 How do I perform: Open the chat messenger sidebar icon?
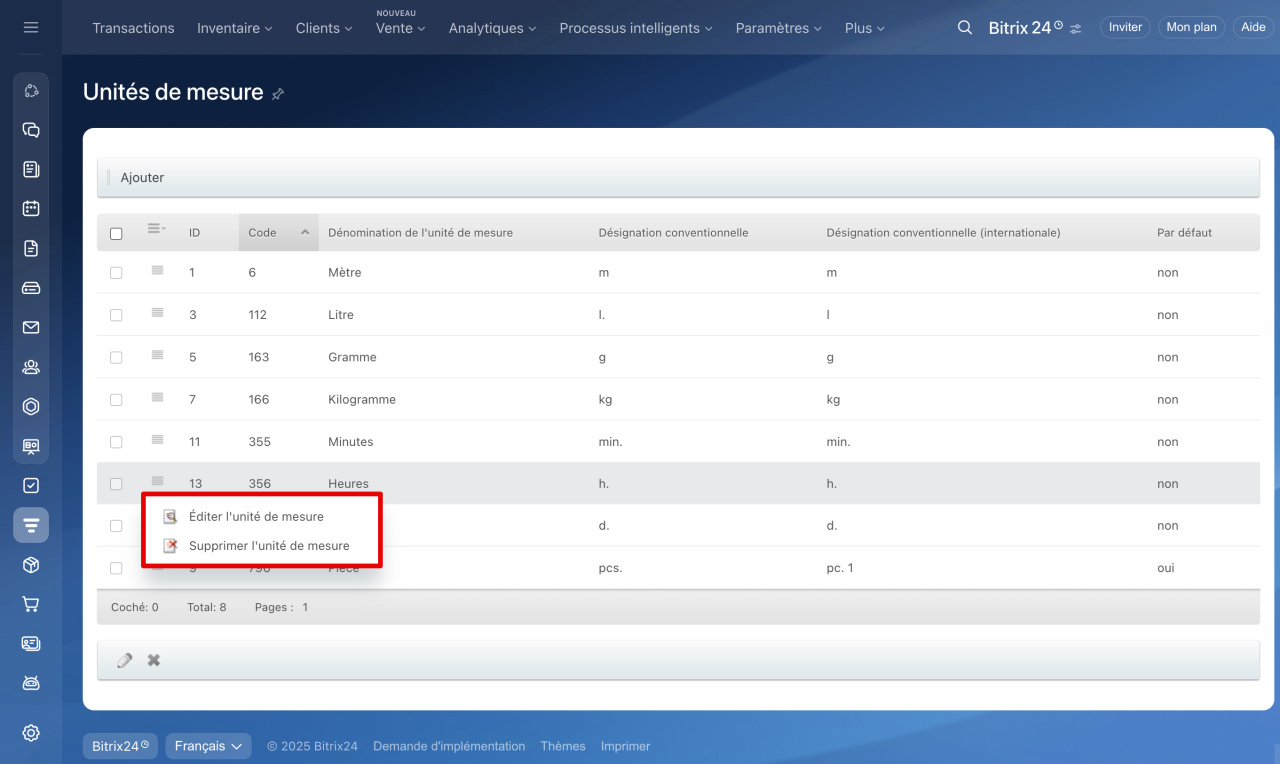[x=31, y=130]
